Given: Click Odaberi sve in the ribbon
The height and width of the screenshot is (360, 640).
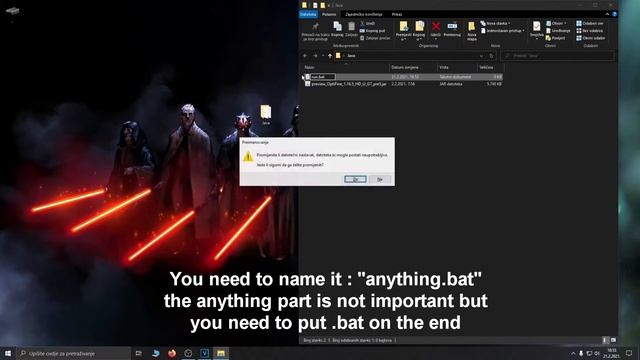Looking at the screenshot, I should coord(590,23).
